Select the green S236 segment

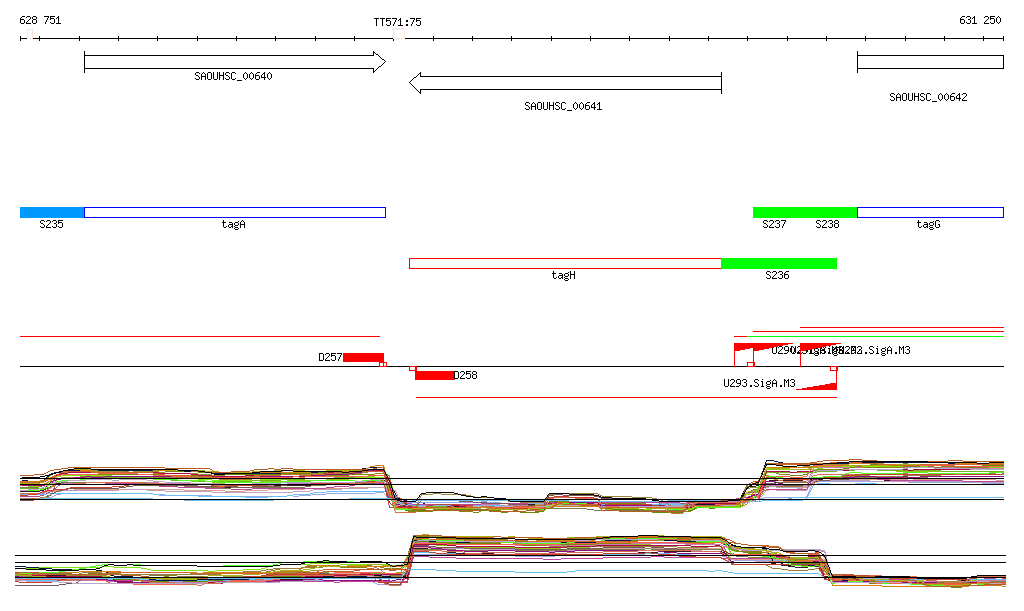pyautogui.click(x=778, y=263)
